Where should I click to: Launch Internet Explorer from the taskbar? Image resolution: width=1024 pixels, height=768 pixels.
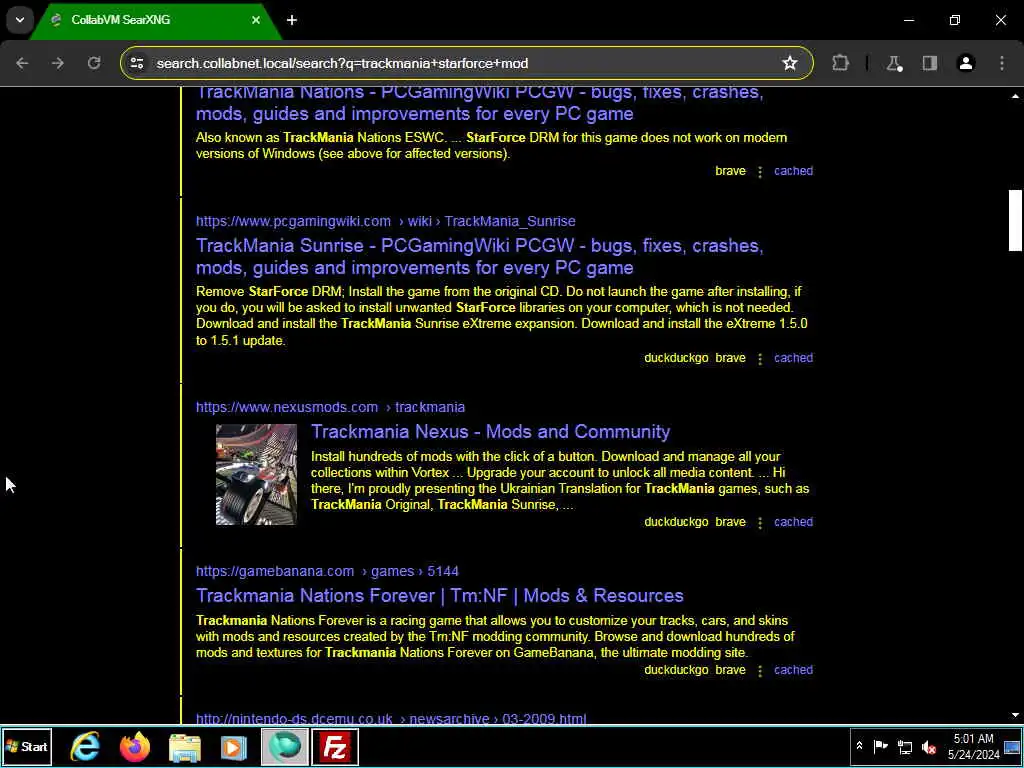coord(86,746)
